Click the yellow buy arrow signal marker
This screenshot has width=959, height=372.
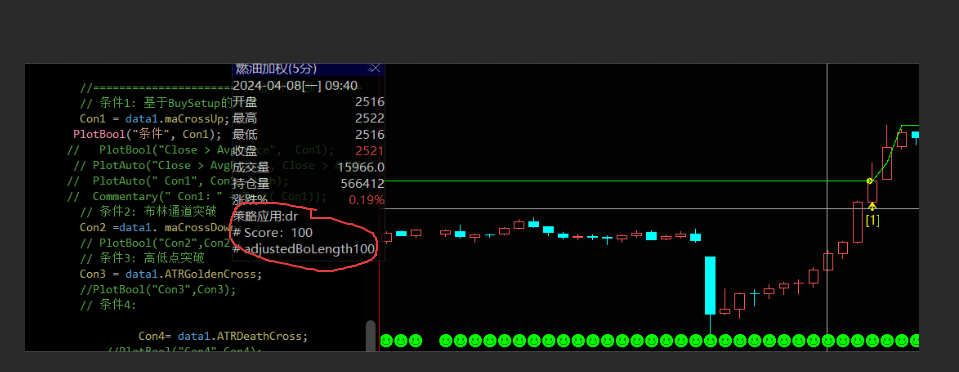click(872, 207)
